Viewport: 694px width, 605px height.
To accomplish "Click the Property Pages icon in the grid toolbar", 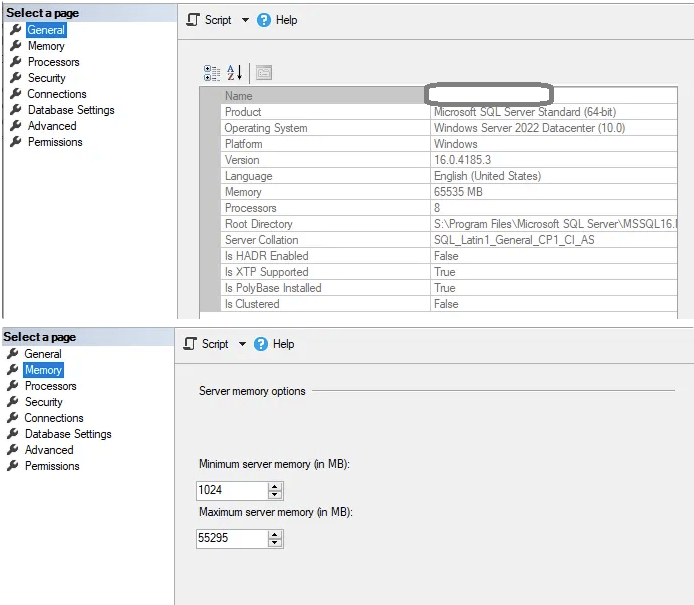I will 263,73.
